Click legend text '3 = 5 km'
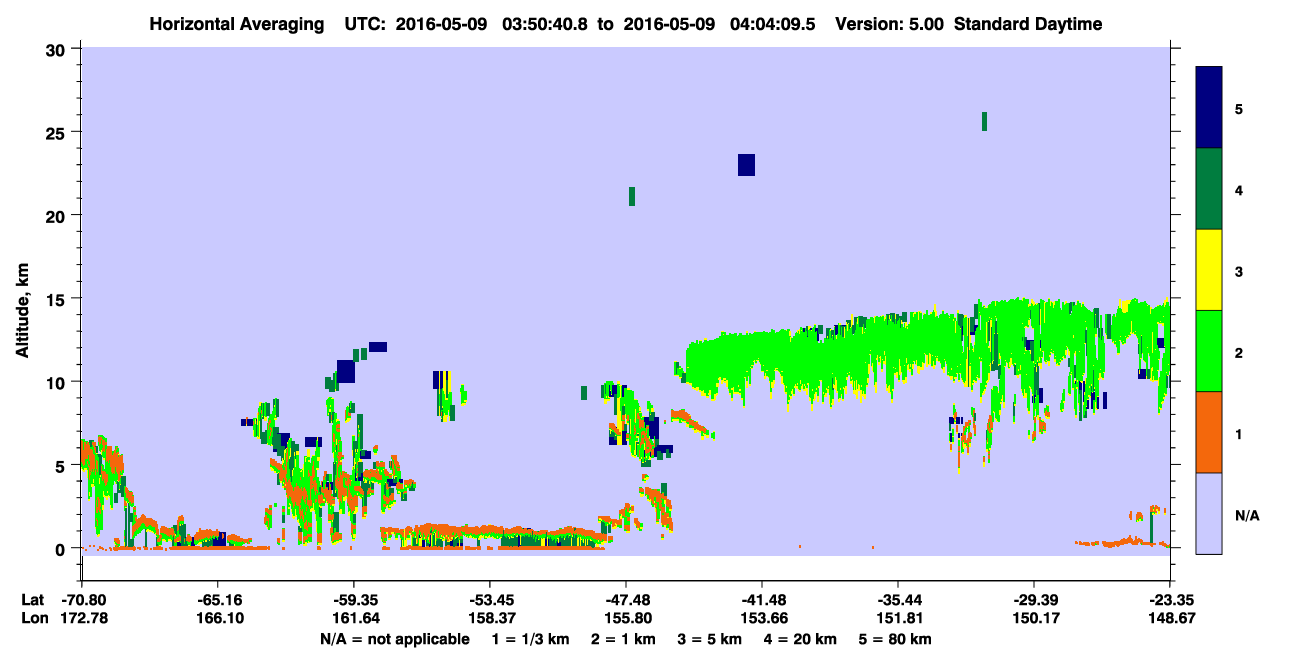Screen dimensions: 1300x667 (x=710, y=639)
